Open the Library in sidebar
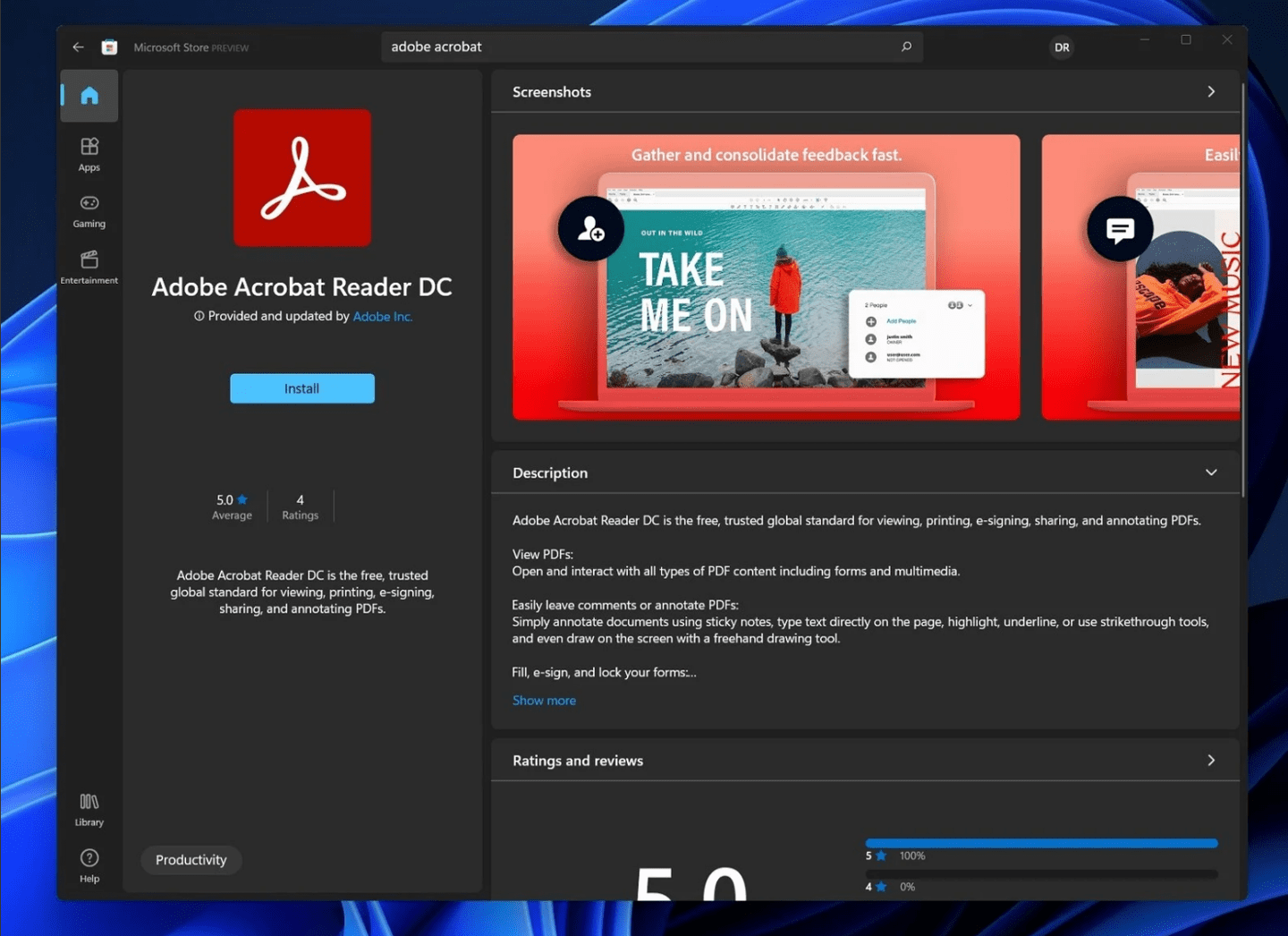Viewport: 1288px width, 936px height. click(x=89, y=809)
